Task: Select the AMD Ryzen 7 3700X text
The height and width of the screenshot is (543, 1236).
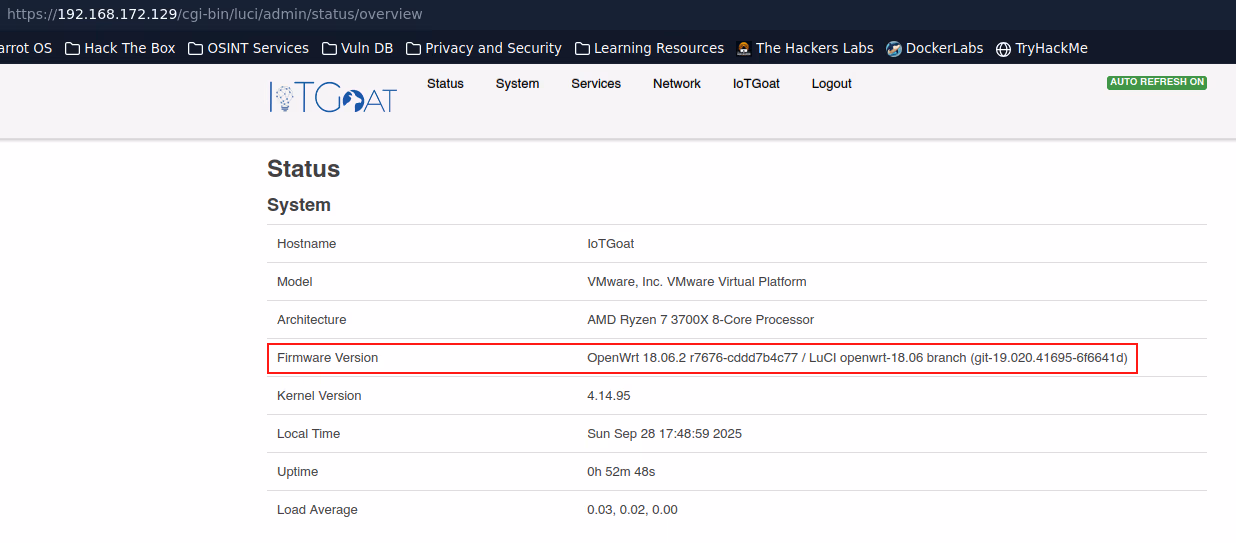Action: [700, 320]
